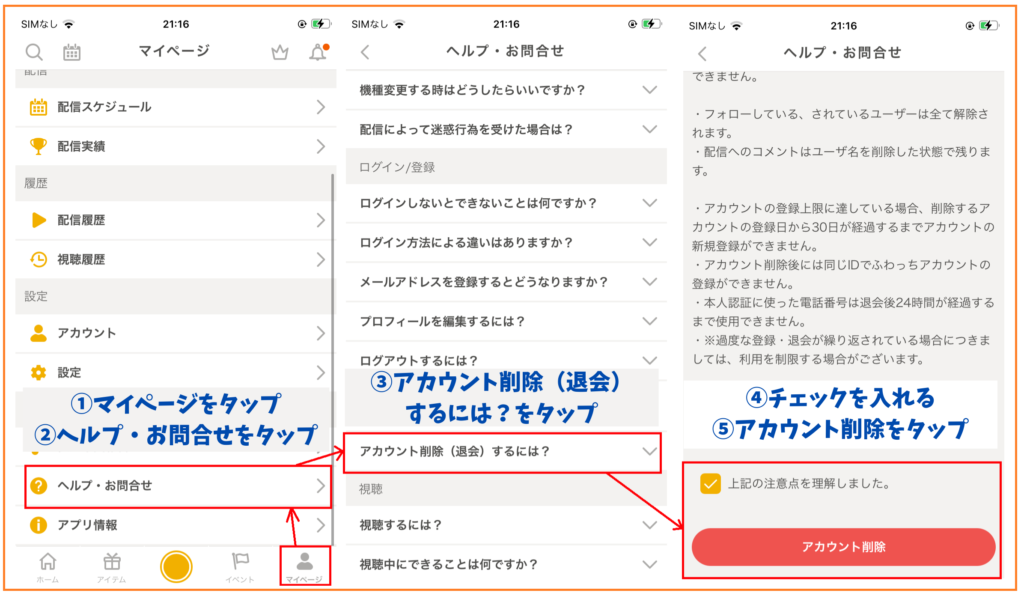The width and height of the screenshot is (1024, 596).
Task: Expand 視聴するには？
Action: click(x=506, y=525)
